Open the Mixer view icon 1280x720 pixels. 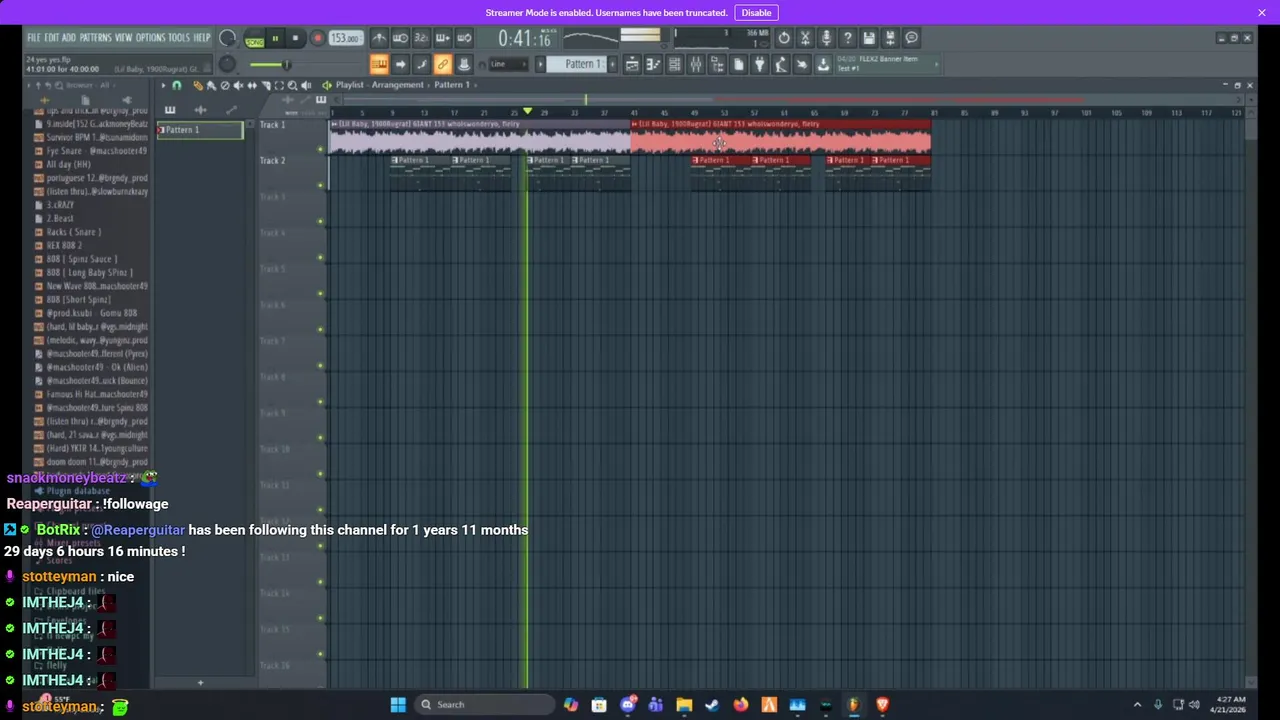click(x=695, y=64)
